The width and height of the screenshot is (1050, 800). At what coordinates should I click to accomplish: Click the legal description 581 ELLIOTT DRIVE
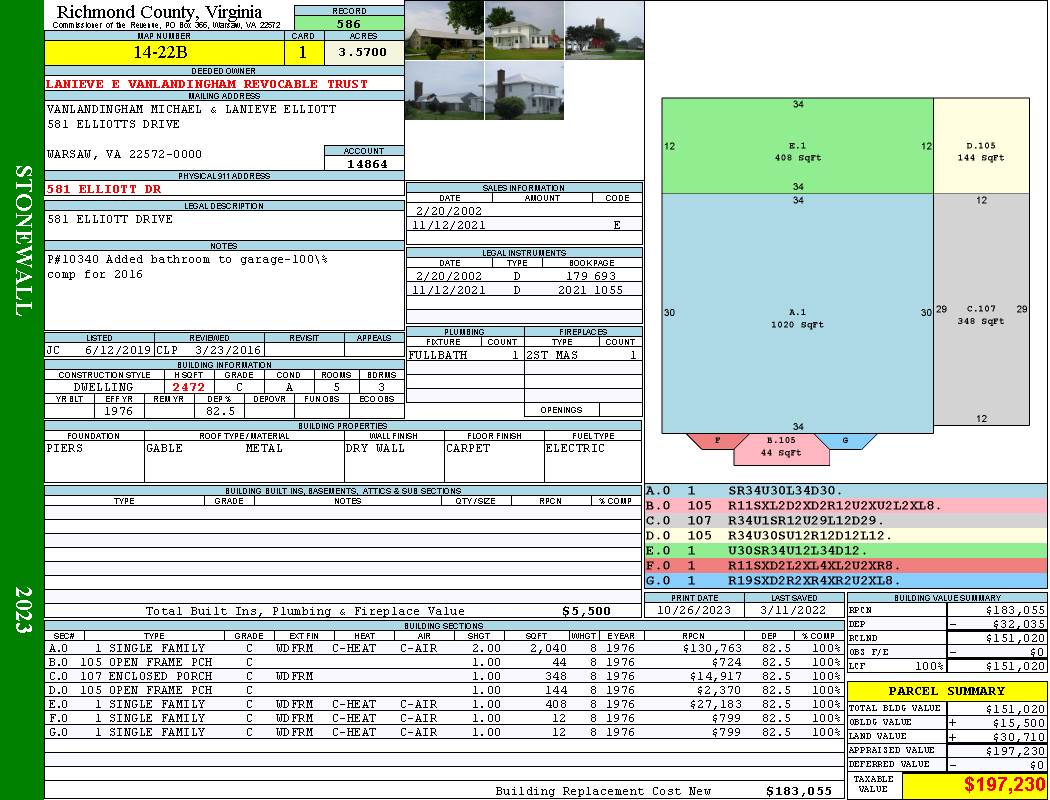(x=110, y=219)
